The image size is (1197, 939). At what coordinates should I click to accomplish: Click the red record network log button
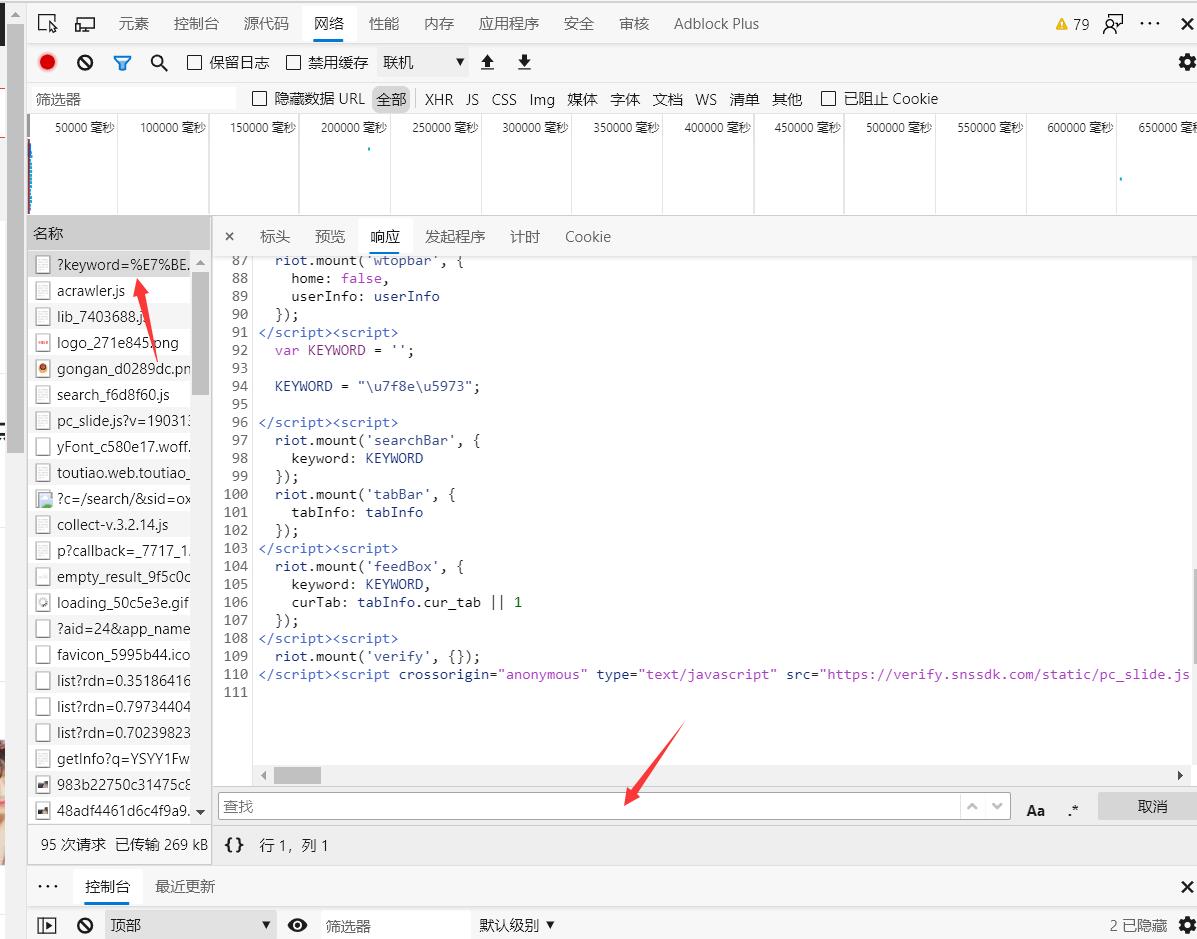pyautogui.click(x=47, y=62)
